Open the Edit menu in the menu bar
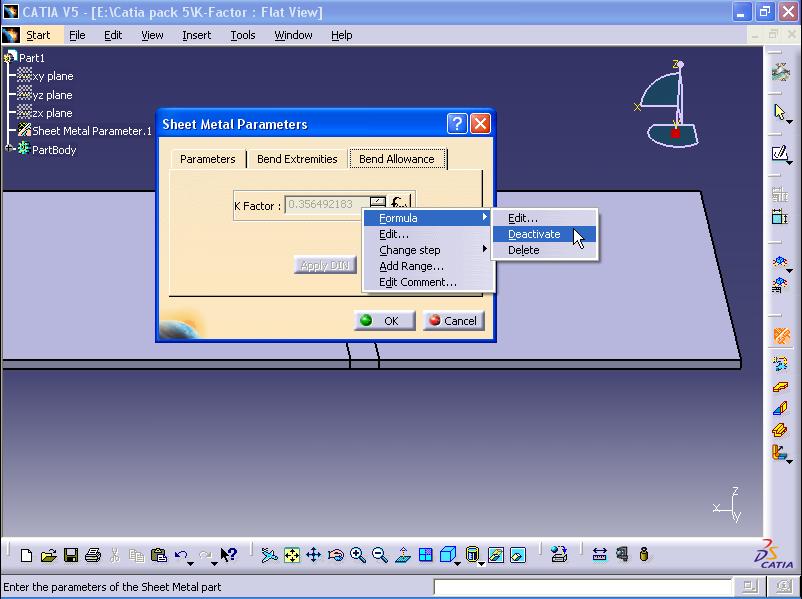Viewport: 802px width, 599px height. [113, 35]
